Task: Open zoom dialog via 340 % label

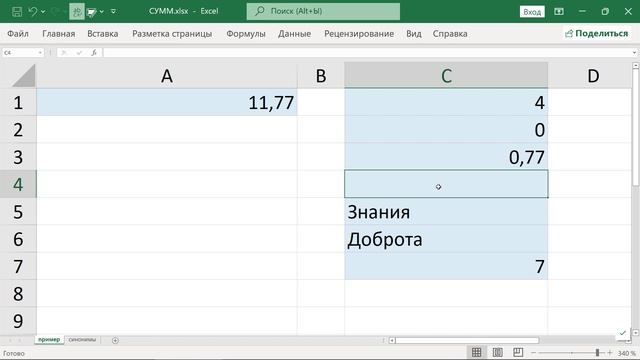Action: (x=627, y=353)
